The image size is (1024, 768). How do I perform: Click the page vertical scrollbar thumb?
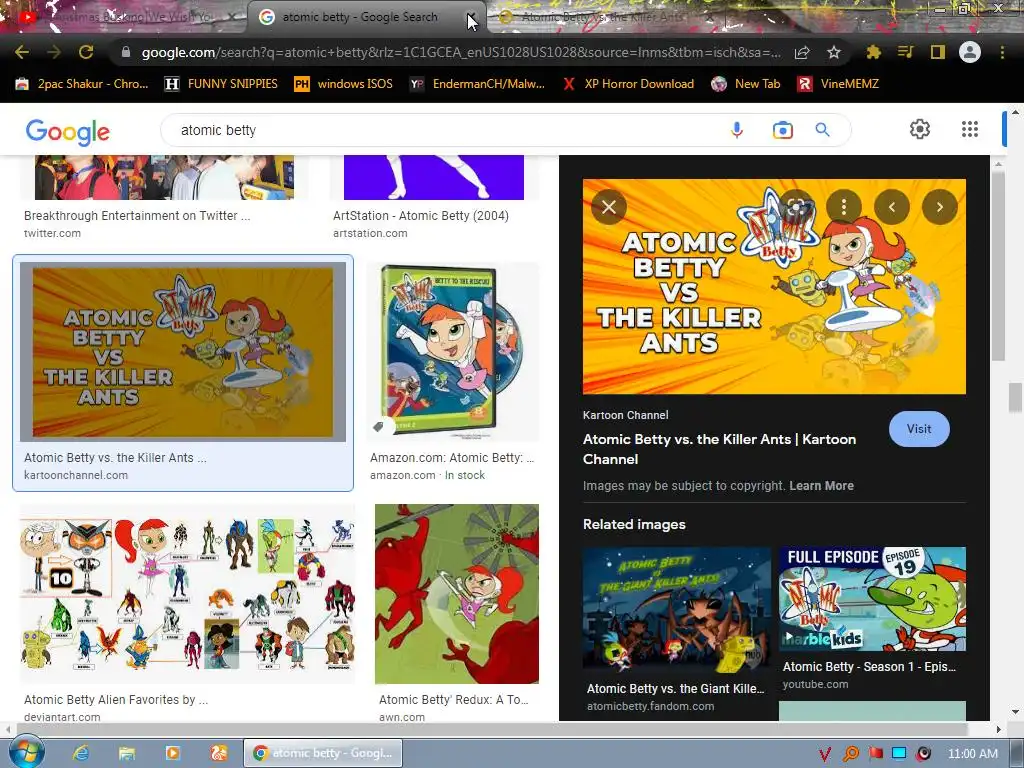click(1015, 398)
